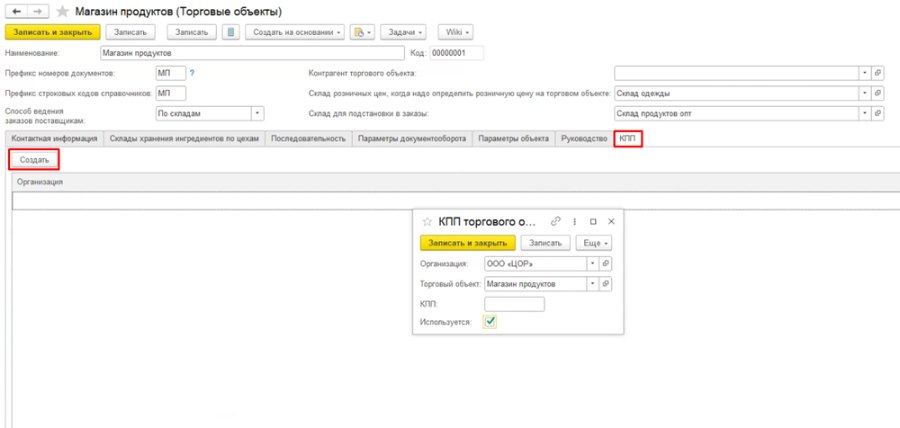
Task: Open Способ ведения заказов По складам dropdown
Action: point(258,114)
